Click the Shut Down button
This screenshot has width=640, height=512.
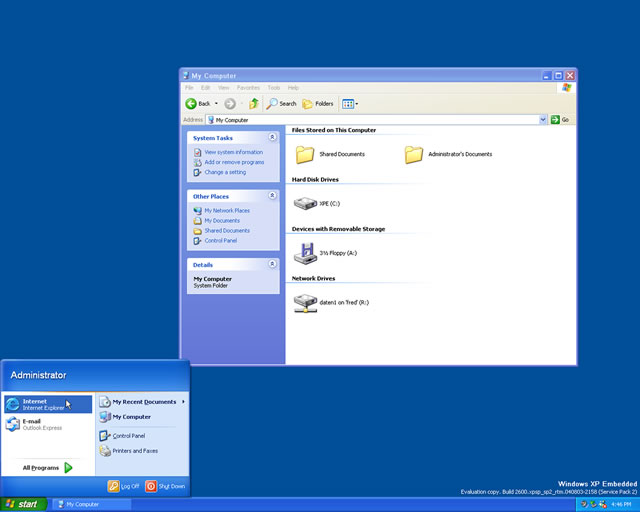(x=165, y=486)
